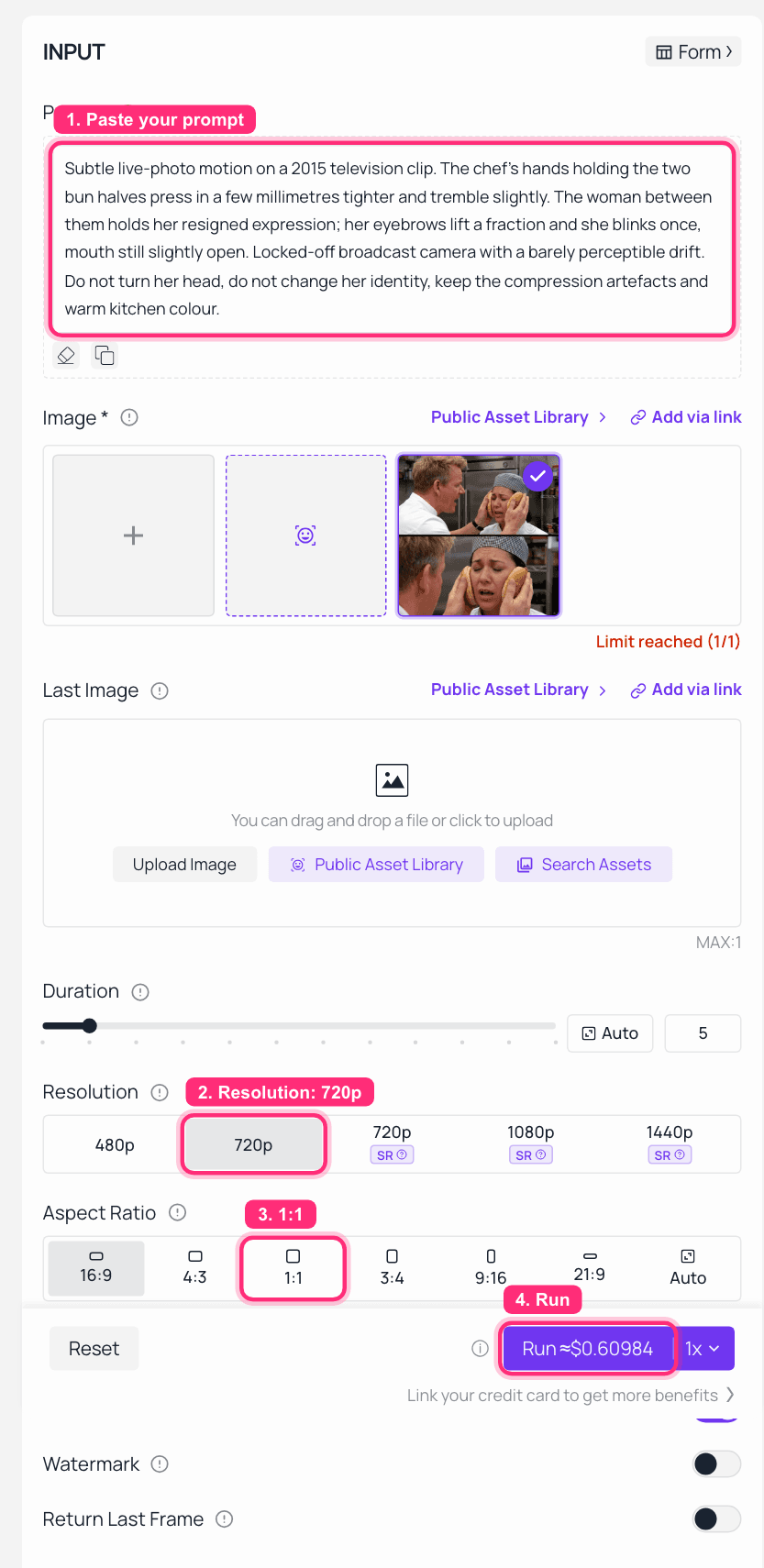Select the 1080p SR resolution option
This screenshot has width=764, height=1568.
tap(531, 1143)
